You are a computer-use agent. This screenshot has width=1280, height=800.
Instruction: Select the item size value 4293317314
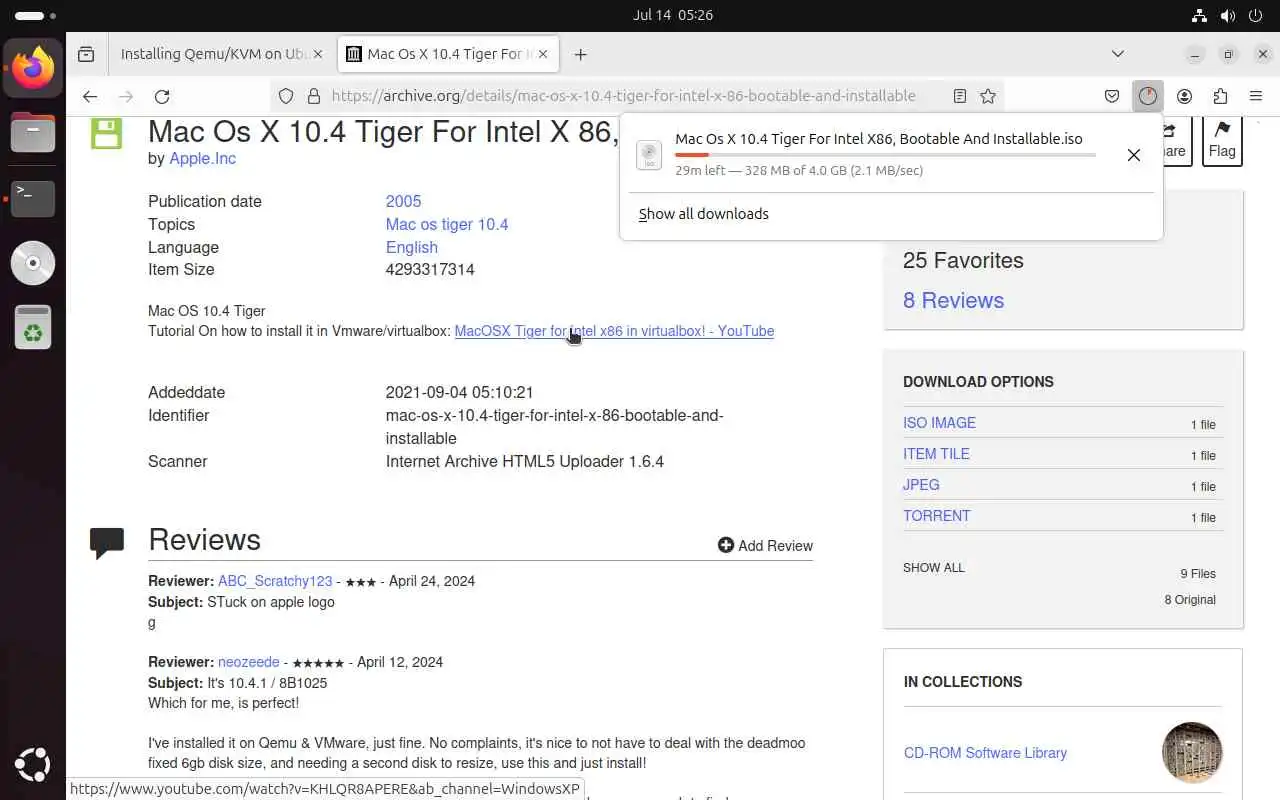(x=430, y=269)
